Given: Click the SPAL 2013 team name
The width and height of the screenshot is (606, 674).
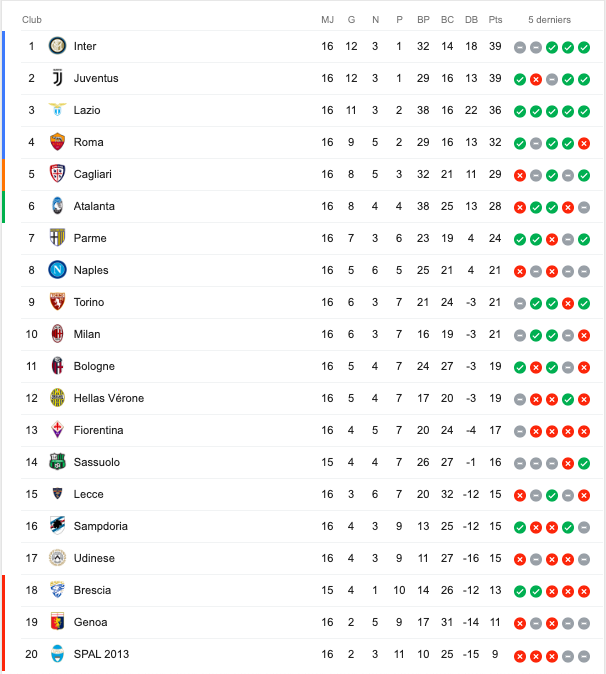Looking at the screenshot, I should 101,654.
